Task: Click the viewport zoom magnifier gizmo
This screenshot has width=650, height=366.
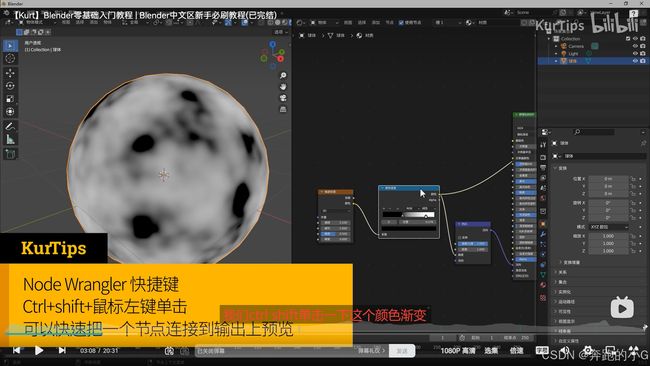Action: [x=283, y=75]
